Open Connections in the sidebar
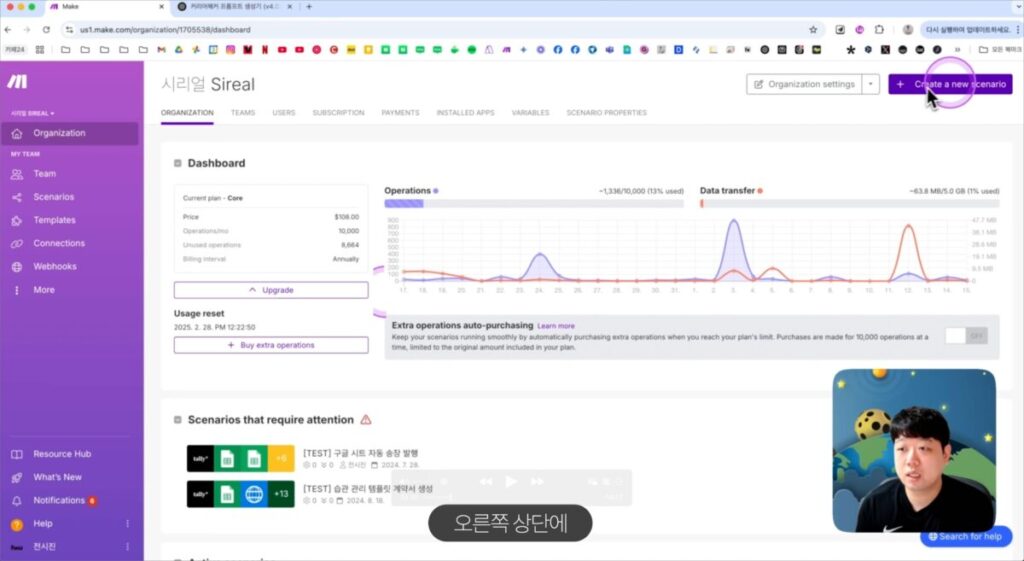 [x=59, y=243]
